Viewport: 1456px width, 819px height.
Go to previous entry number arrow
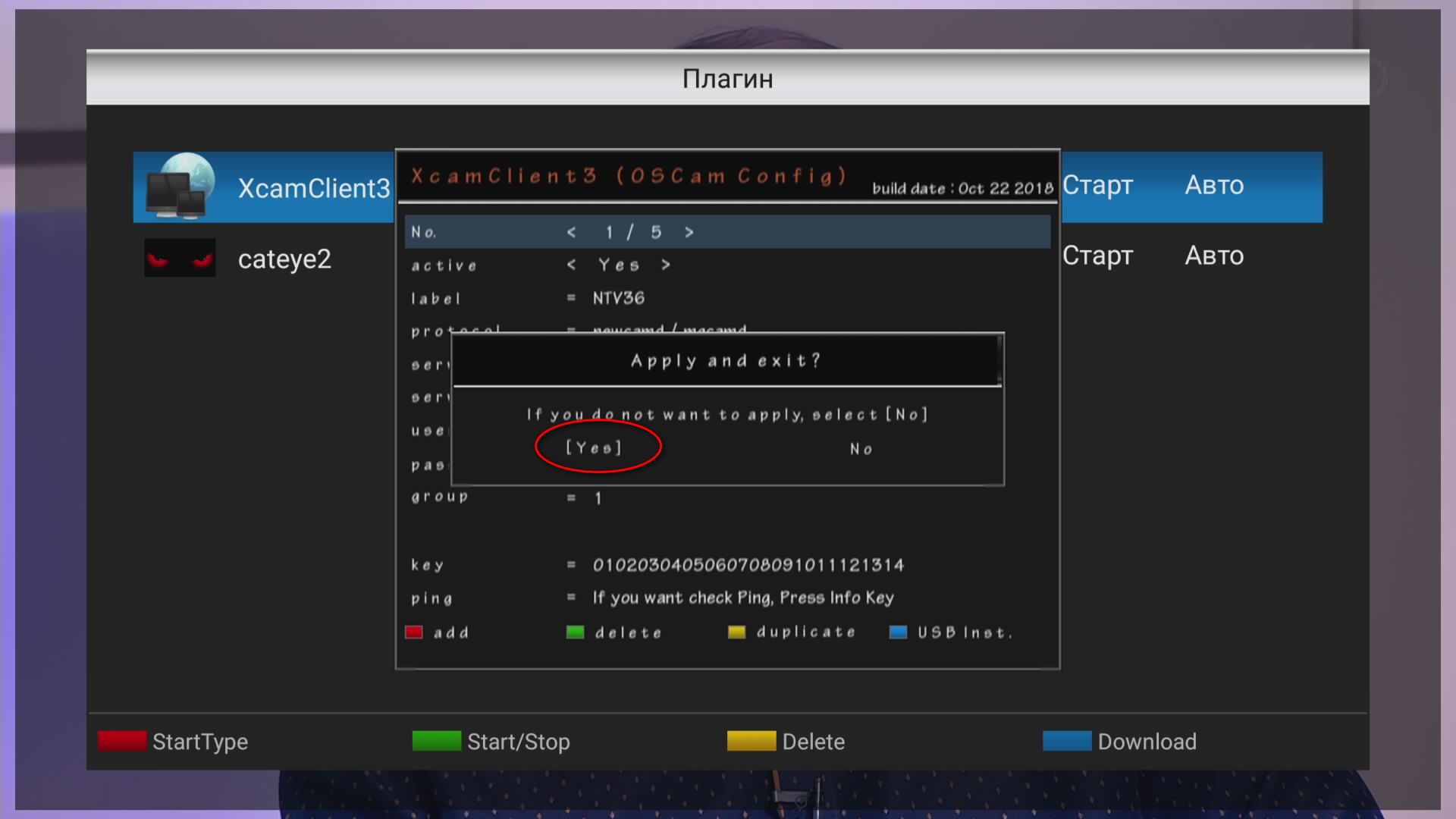tap(571, 232)
